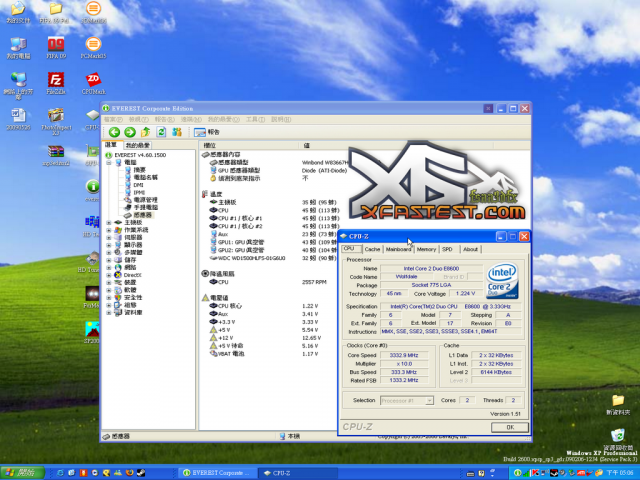640x480 pixels.
Task: Click the Core Speed value field in CPU-Z
Action: pyautogui.click(x=404, y=355)
